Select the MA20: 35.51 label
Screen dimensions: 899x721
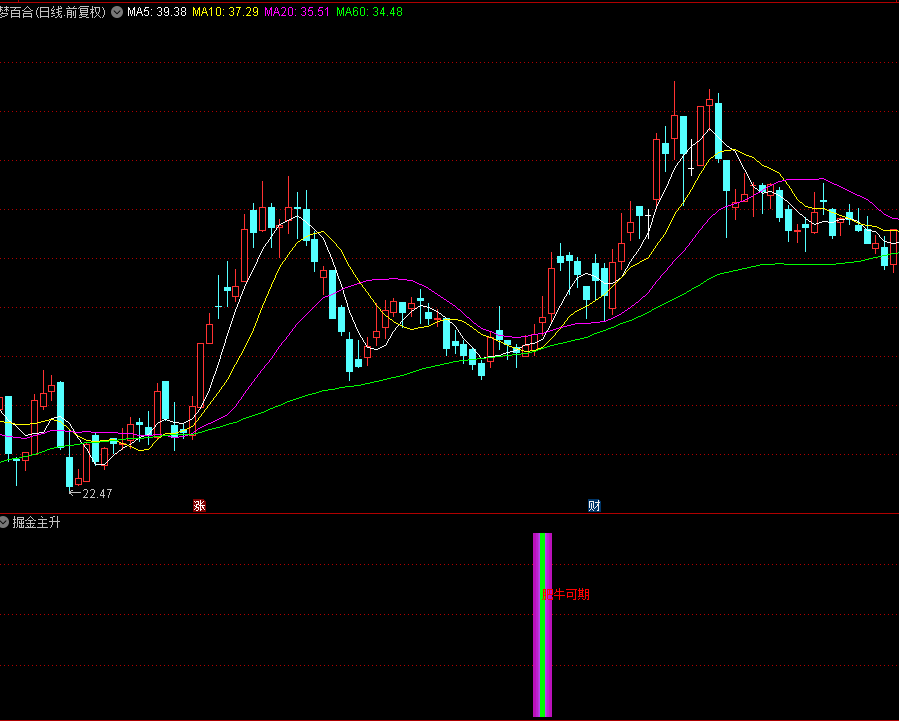click(297, 12)
